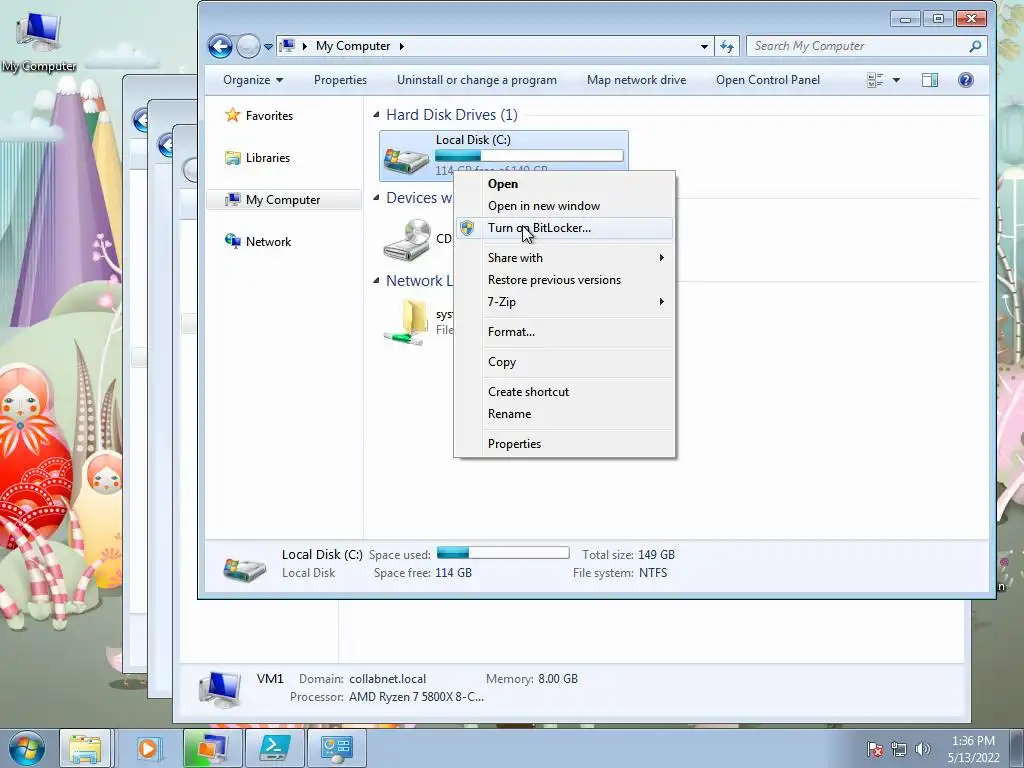1024x768 pixels.
Task: Choose Open in new window
Action: click(x=565, y=206)
